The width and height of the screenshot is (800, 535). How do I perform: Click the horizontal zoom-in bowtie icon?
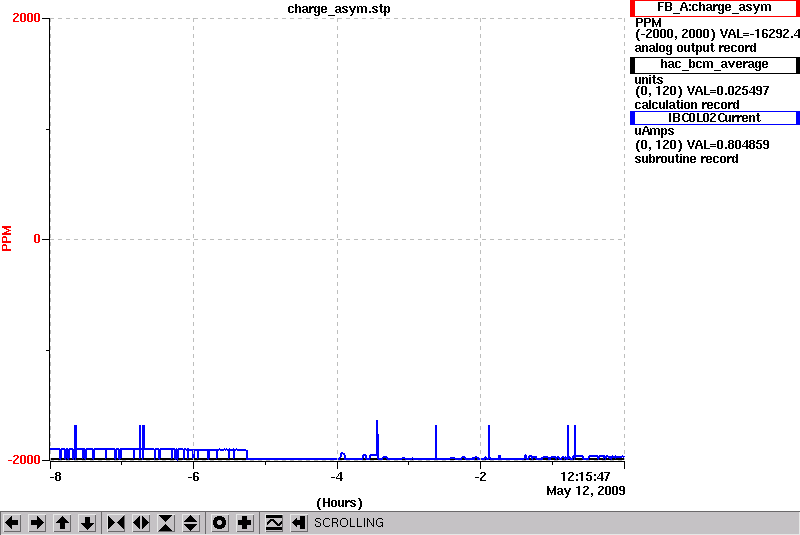tap(116, 523)
